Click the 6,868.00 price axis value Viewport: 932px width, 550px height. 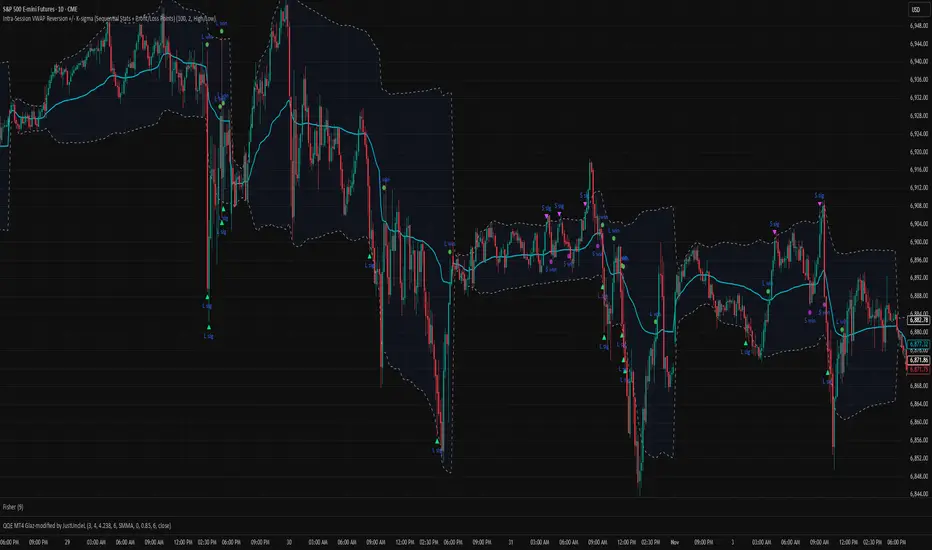(x=918, y=386)
